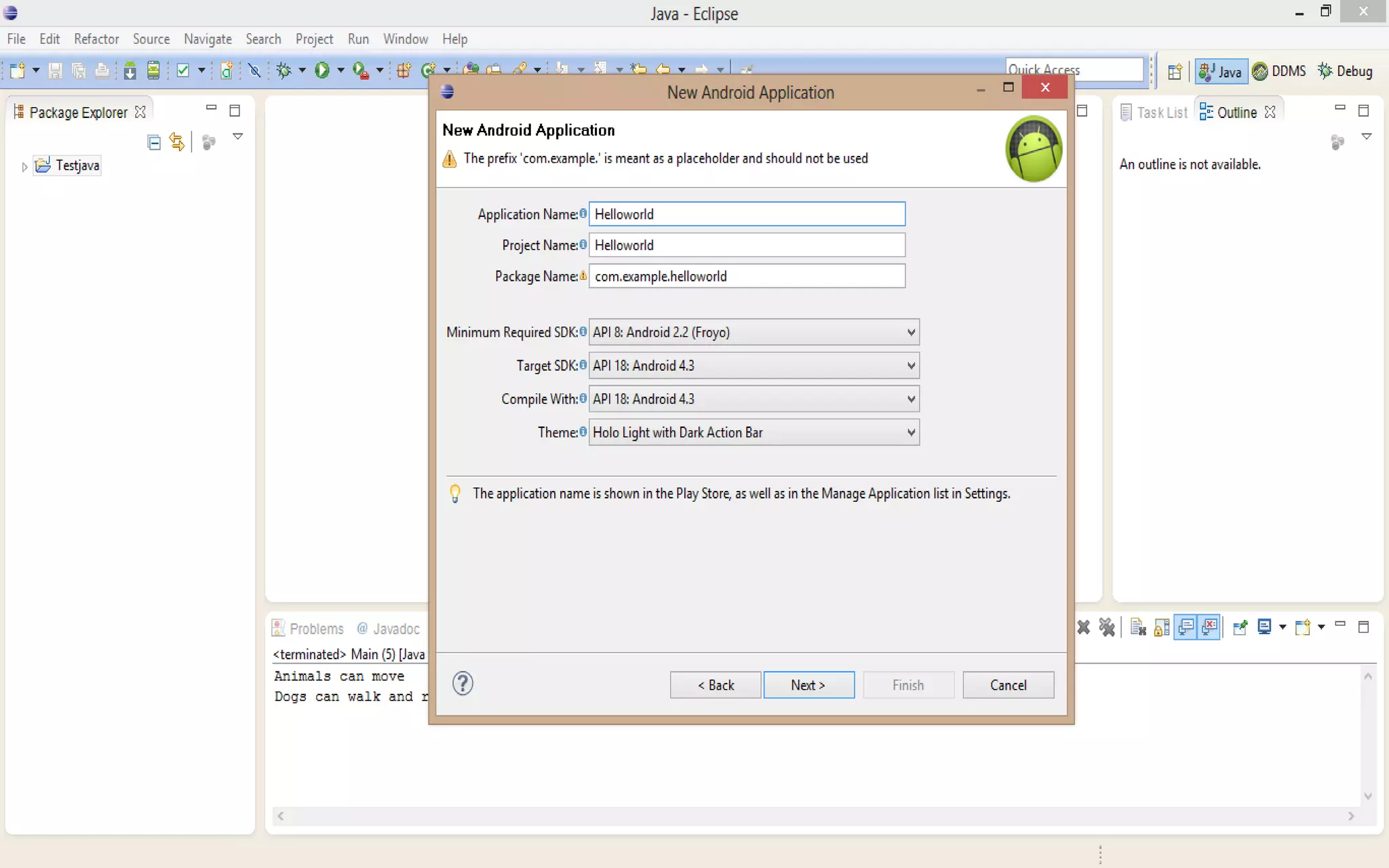Open Display Selected Console dropdown arrow
Viewport: 1389px width, 868px height.
[x=1282, y=627]
